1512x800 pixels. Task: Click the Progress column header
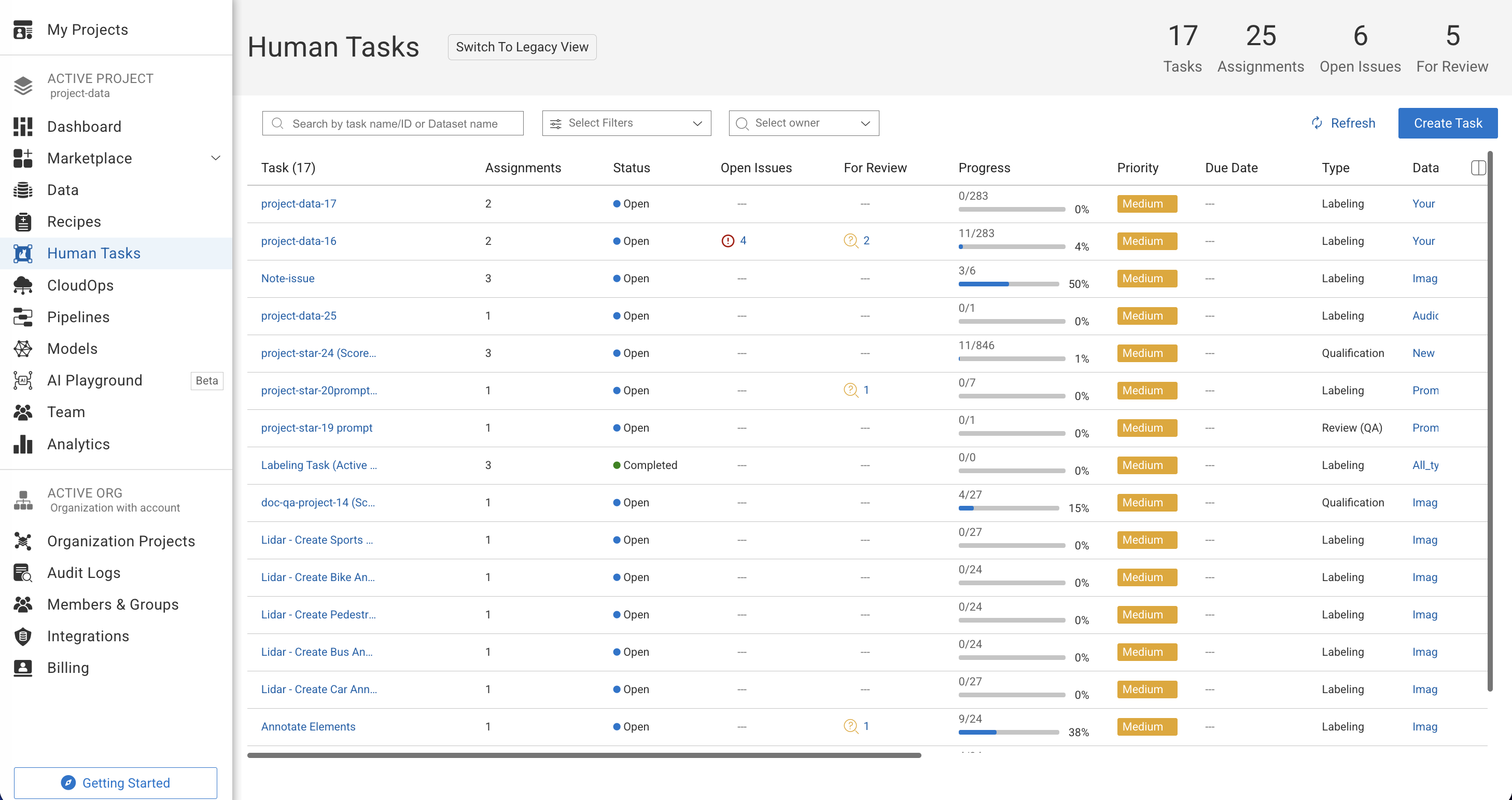984,168
